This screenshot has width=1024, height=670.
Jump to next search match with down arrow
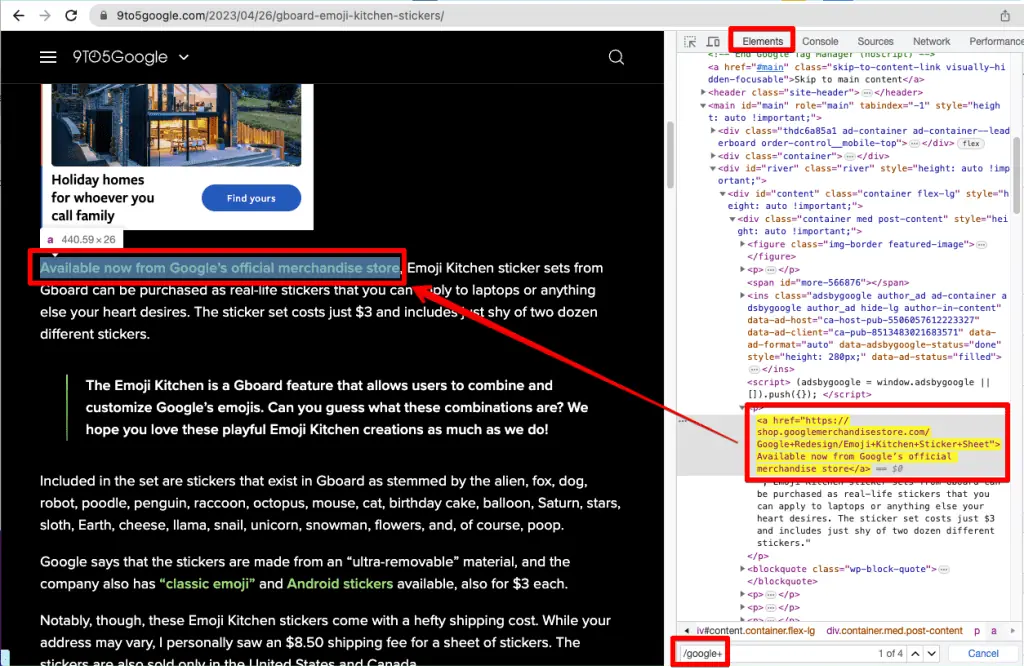(929, 653)
